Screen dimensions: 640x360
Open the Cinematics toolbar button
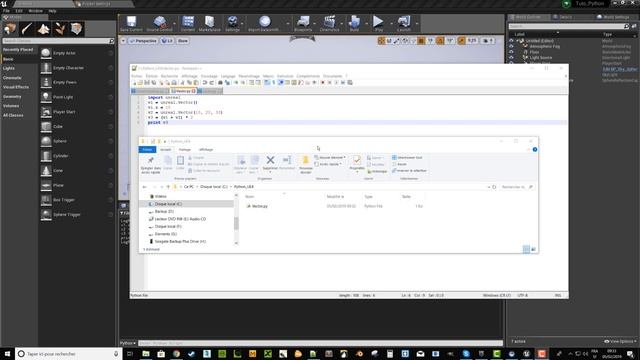(329, 24)
